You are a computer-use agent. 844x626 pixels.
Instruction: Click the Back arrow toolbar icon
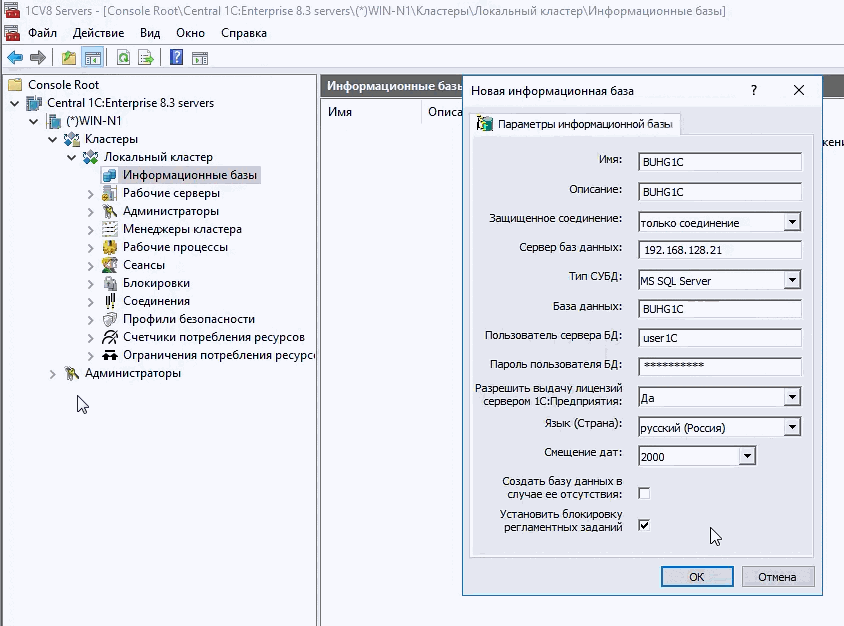point(15,57)
